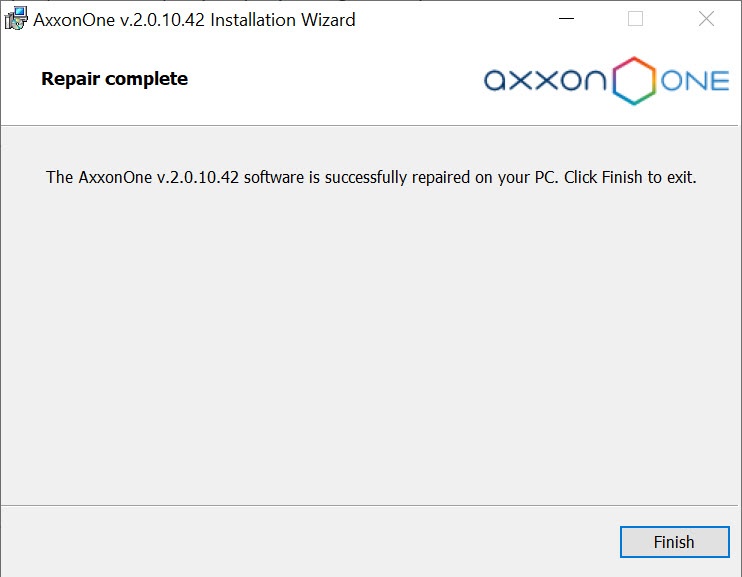Click the installer icon in title bar
742x577 pixels.
click(15, 18)
